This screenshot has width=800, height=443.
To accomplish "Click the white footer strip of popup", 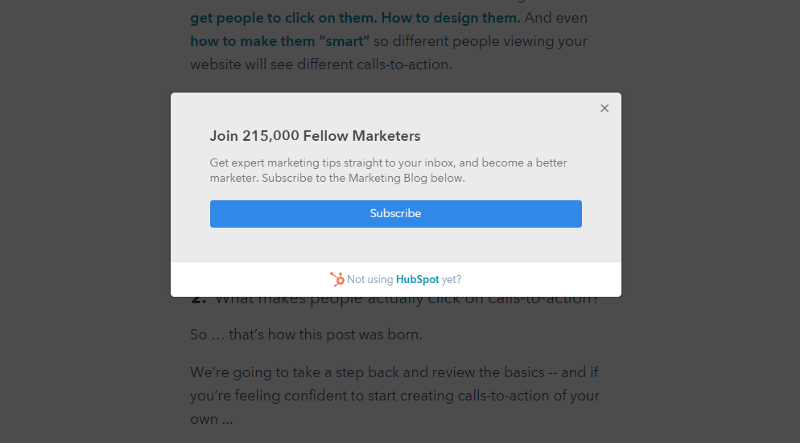I will [520, 280].
